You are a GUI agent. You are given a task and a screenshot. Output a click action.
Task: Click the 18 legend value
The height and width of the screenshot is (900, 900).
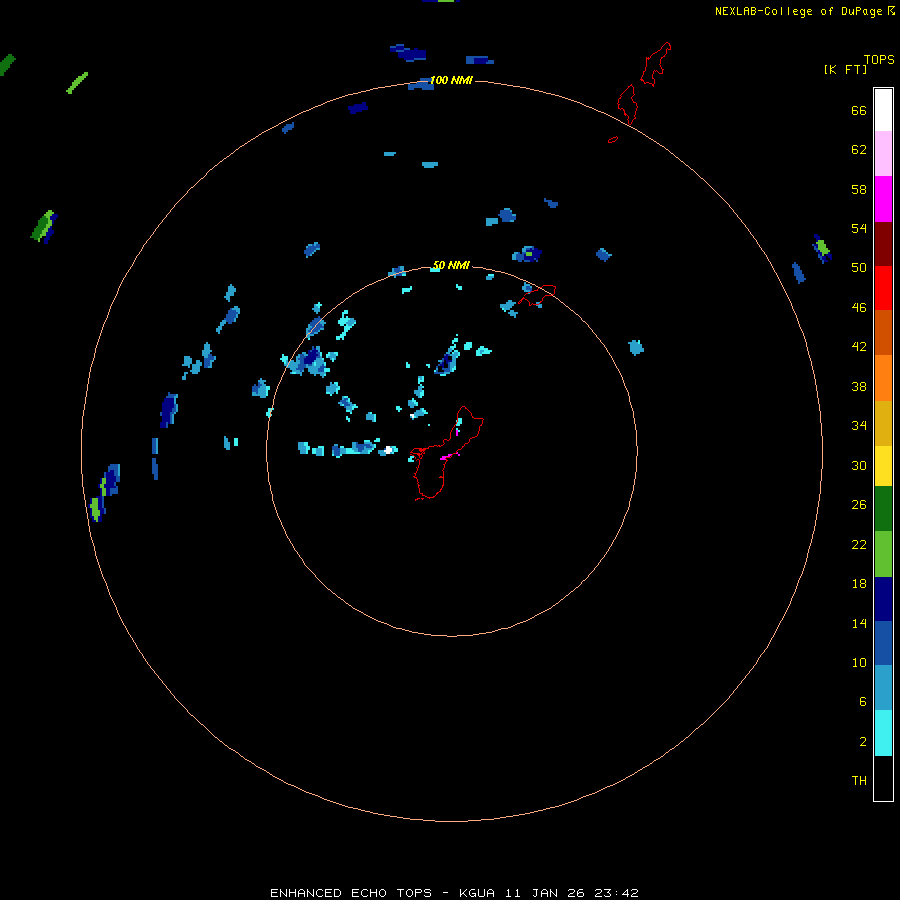(x=859, y=584)
